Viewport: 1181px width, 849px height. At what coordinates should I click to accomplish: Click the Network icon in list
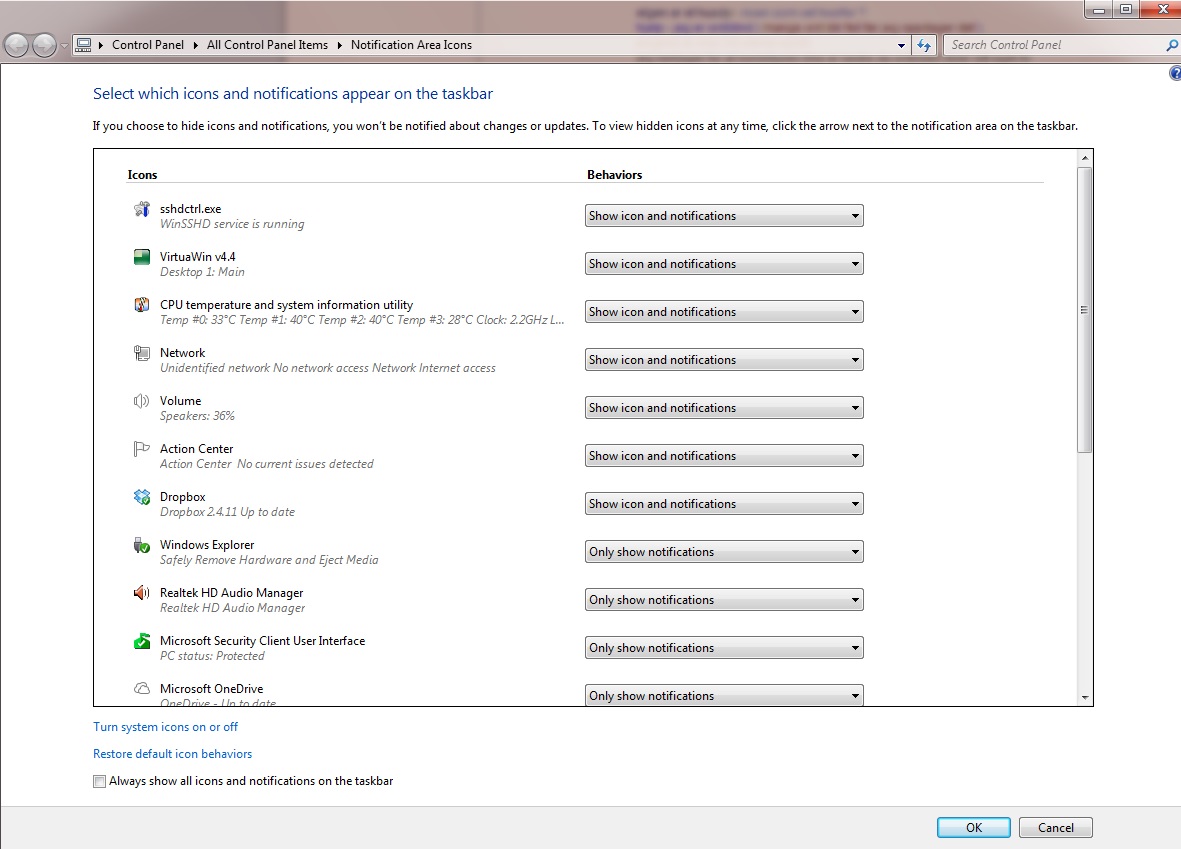pyautogui.click(x=142, y=353)
